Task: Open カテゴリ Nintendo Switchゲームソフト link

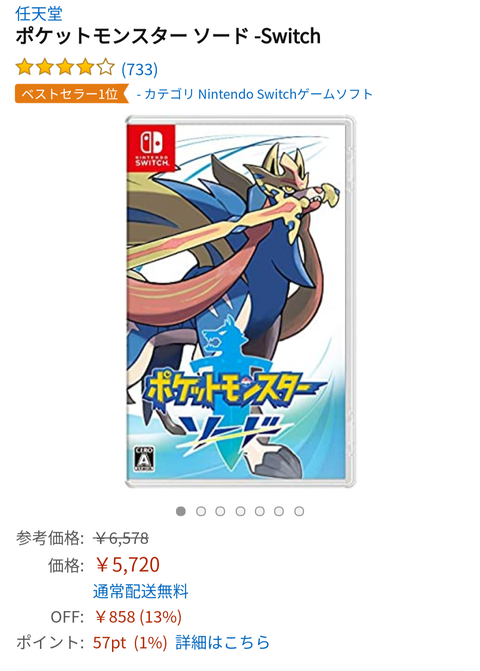Action: pos(255,94)
